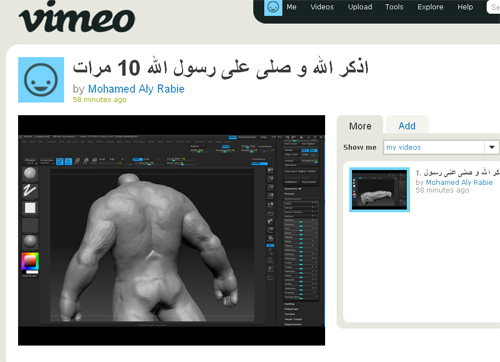
Task: Open the Explore menu
Action: 430,7
